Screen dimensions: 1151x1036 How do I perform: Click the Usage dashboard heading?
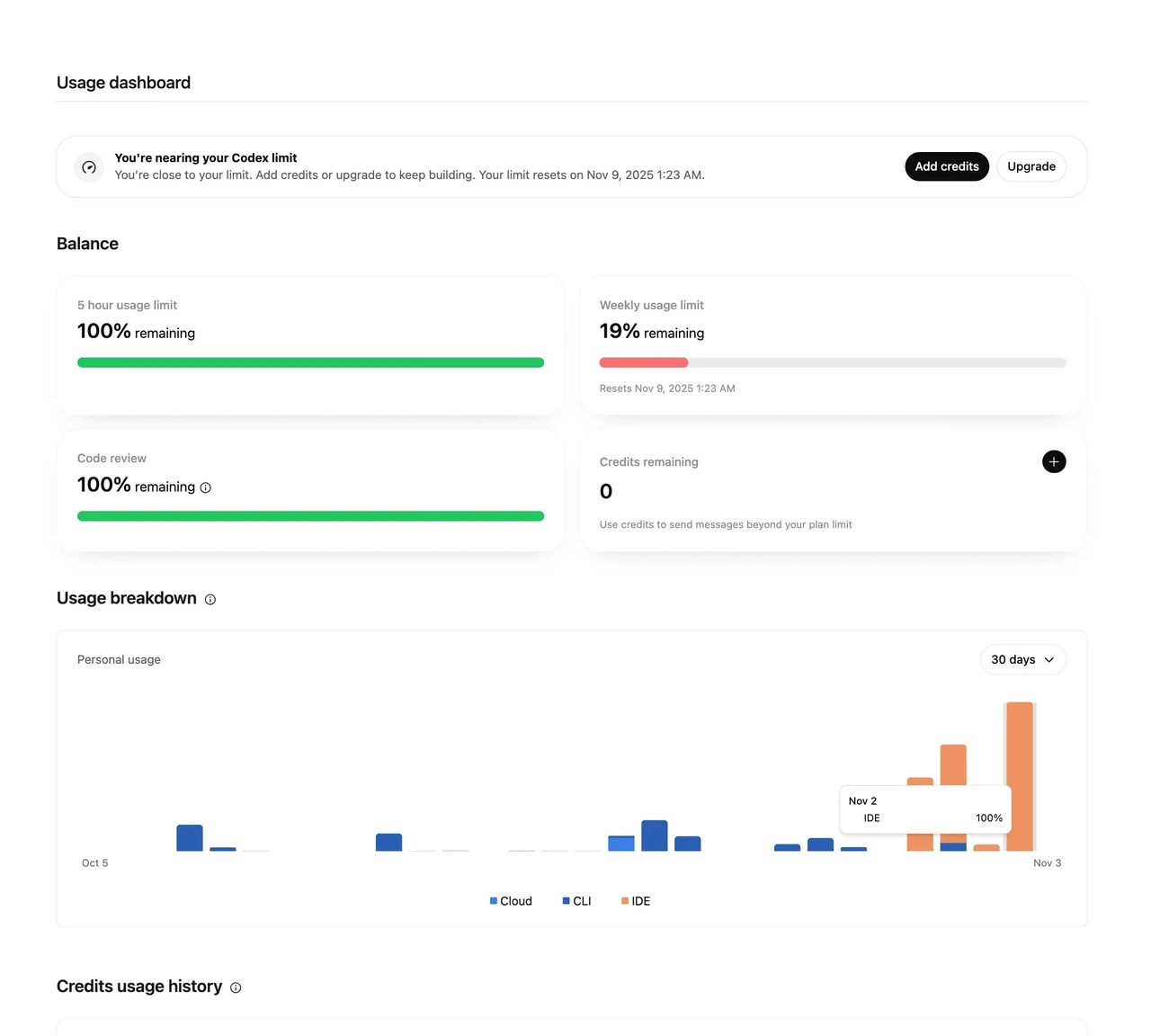pyautogui.click(x=123, y=83)
